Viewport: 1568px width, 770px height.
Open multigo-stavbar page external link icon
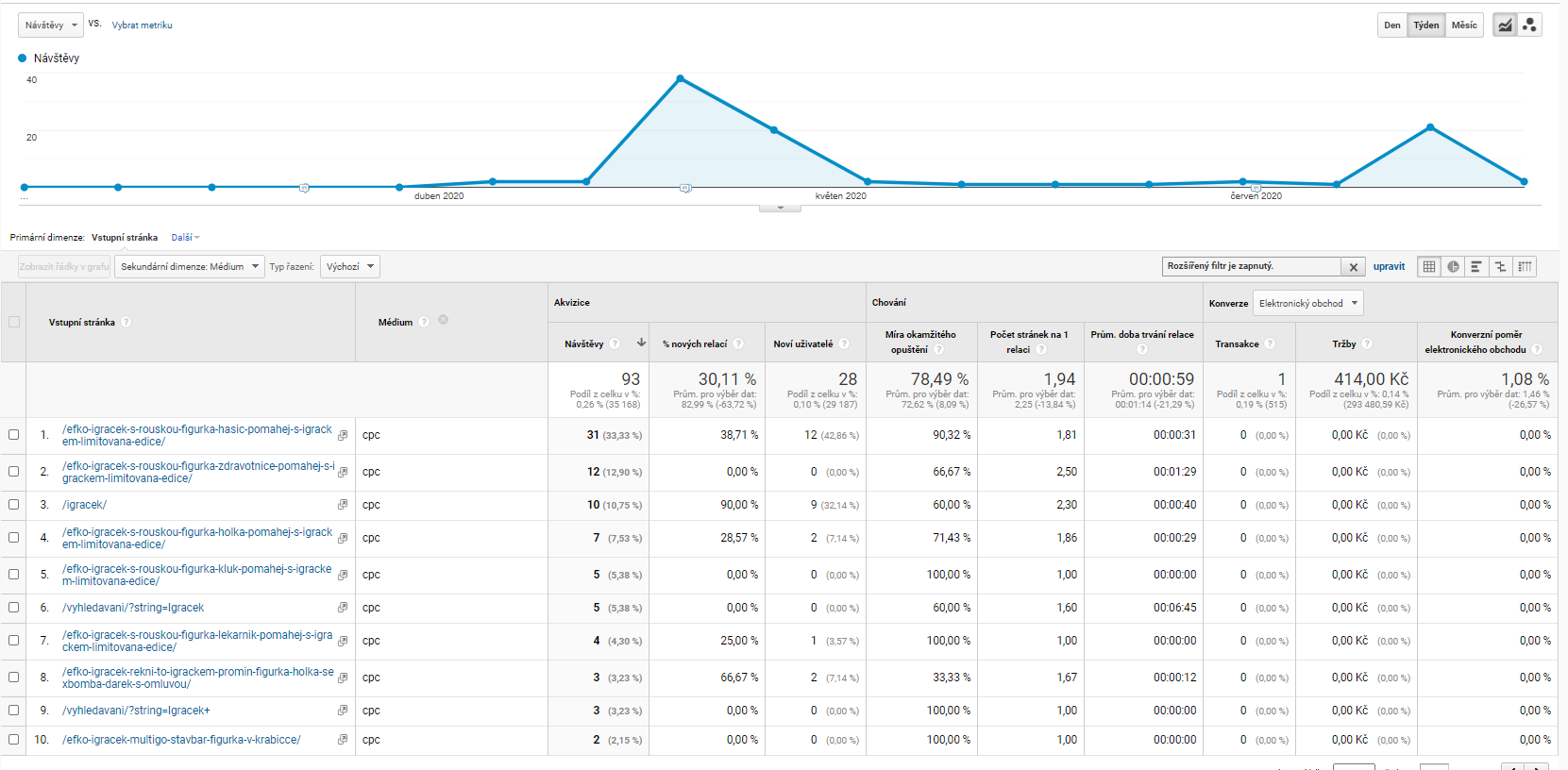point(343,740)
